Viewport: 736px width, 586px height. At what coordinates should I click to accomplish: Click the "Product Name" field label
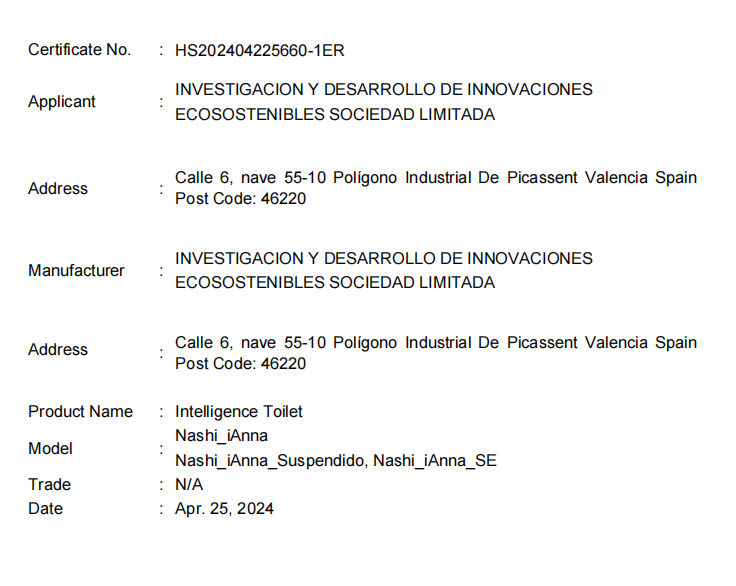pos(80,411)
